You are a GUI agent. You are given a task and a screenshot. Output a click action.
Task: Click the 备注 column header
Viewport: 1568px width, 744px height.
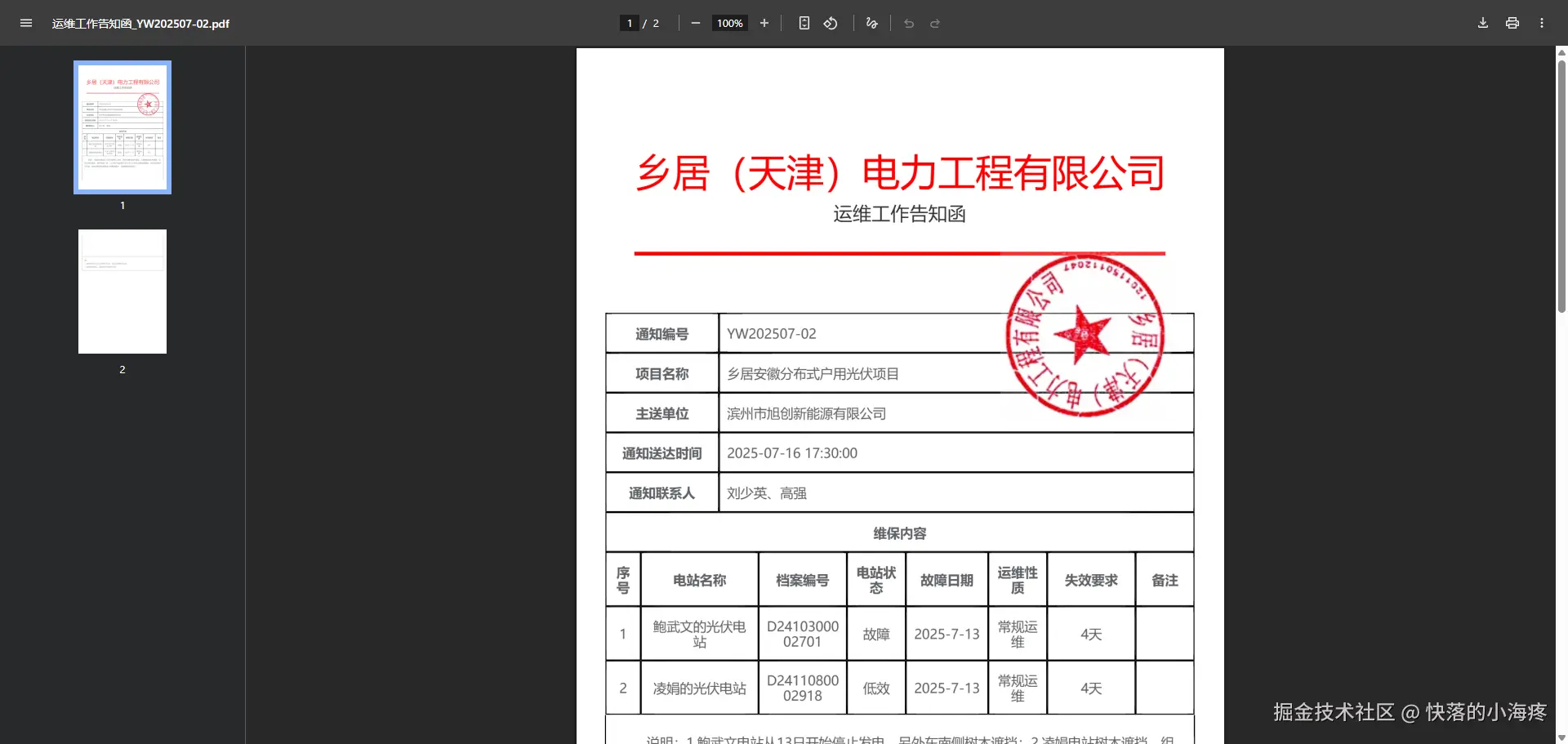coord(1165,580)
